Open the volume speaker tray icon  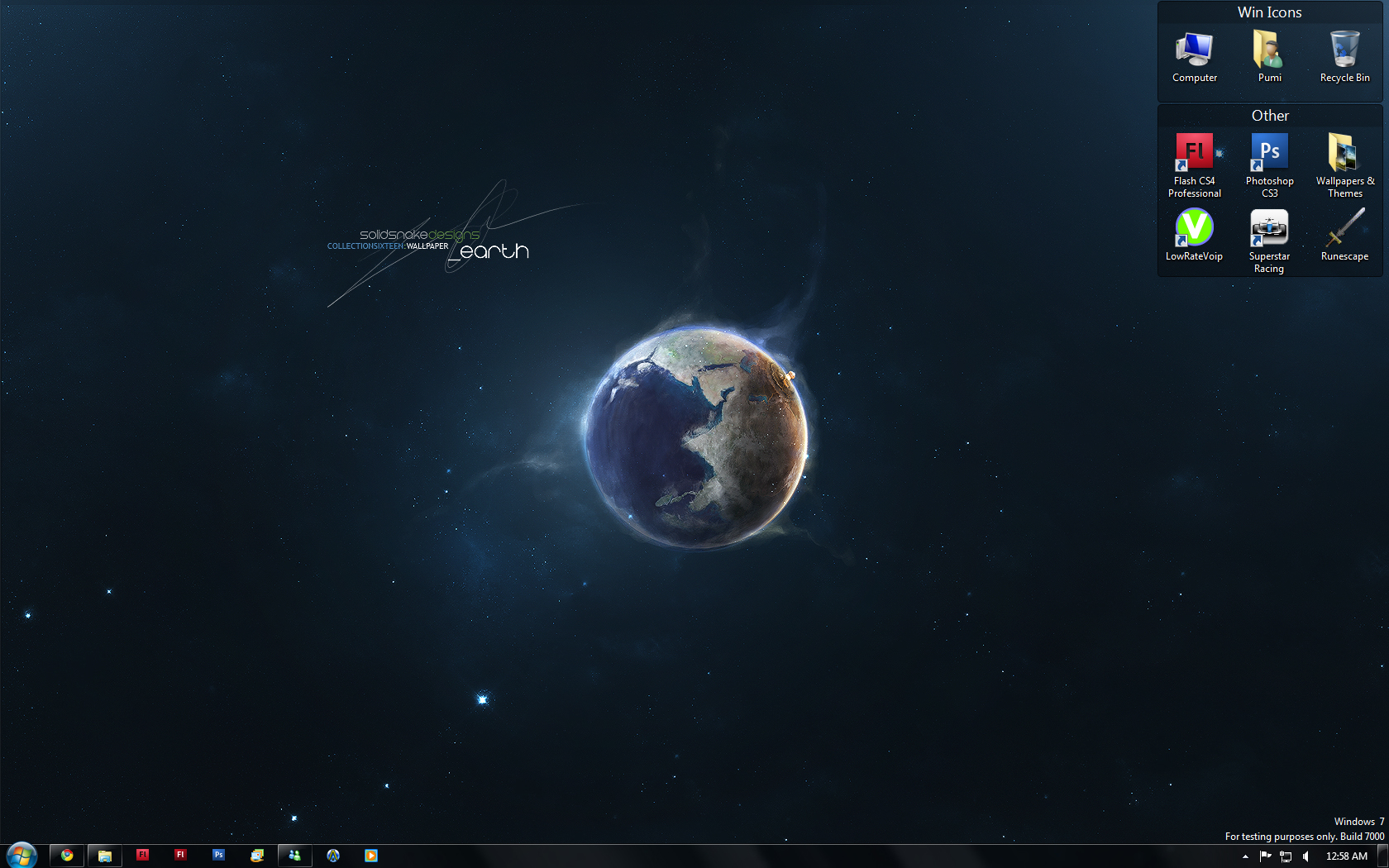1305,856
